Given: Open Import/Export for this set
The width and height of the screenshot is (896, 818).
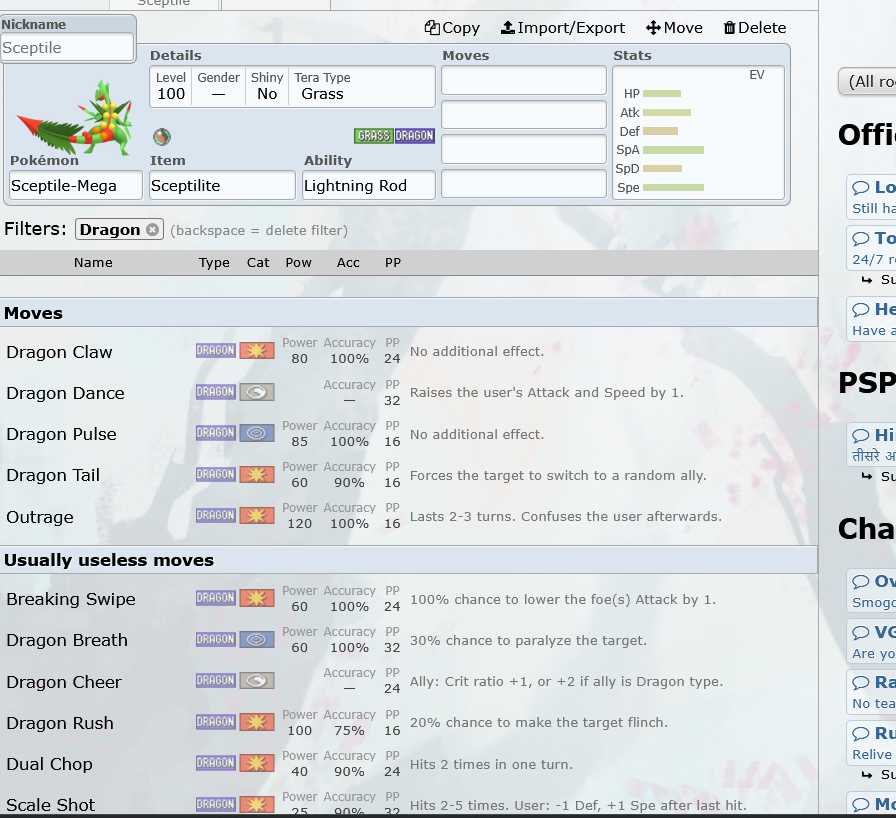Looking at the screenshot, I should [563, 27].
